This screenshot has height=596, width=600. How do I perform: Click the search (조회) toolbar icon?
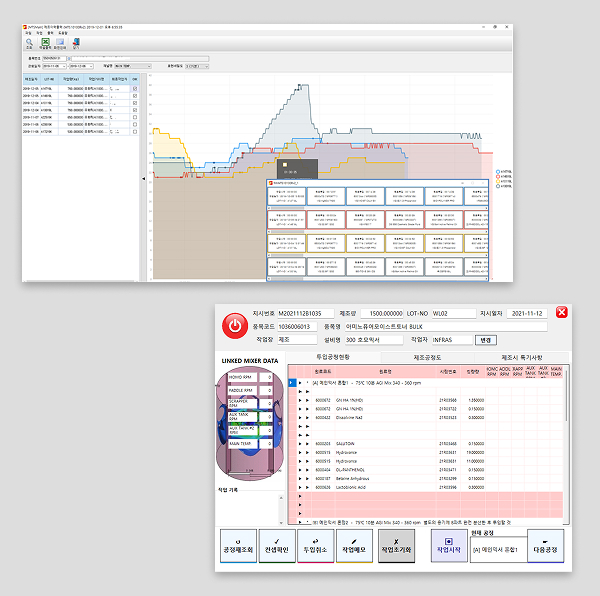(29, 42)
